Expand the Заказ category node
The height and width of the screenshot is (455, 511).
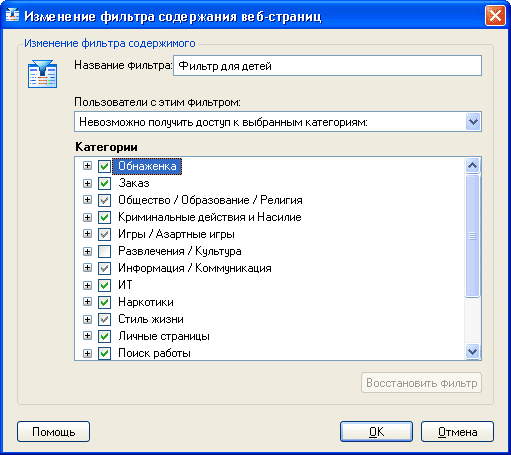[x=87, y=183]
